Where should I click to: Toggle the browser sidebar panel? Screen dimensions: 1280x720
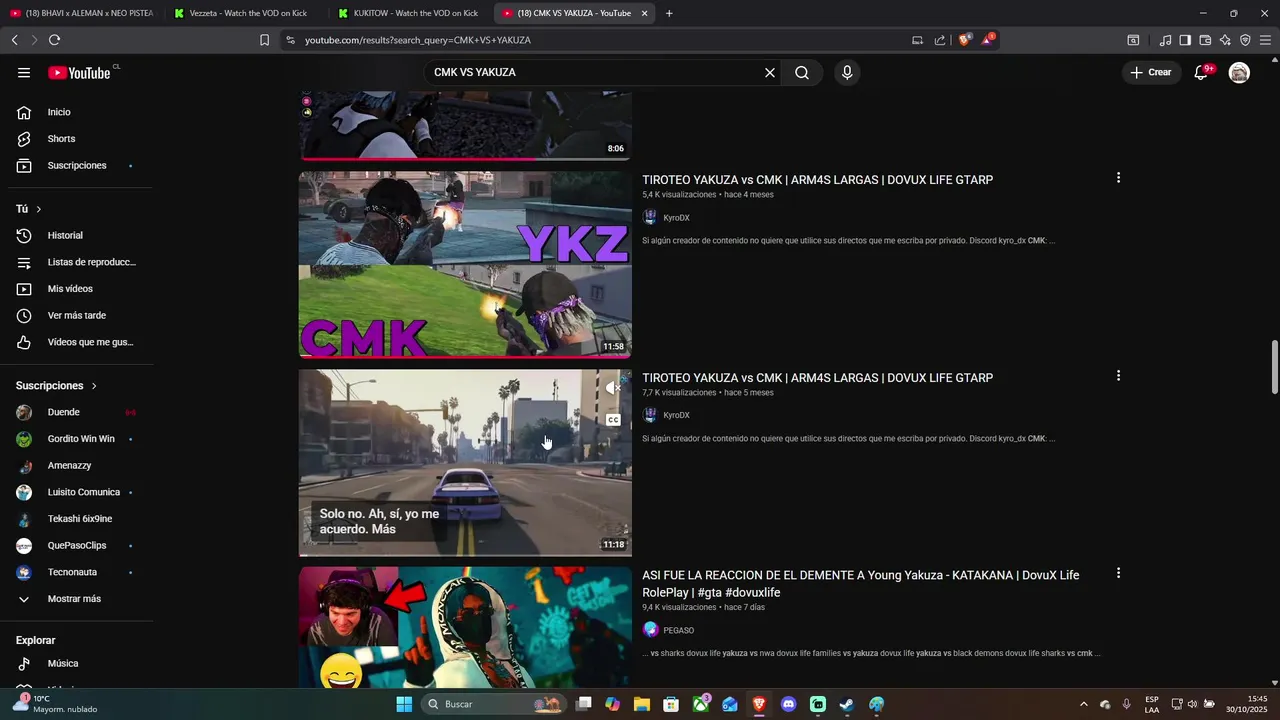point(1185,40)
